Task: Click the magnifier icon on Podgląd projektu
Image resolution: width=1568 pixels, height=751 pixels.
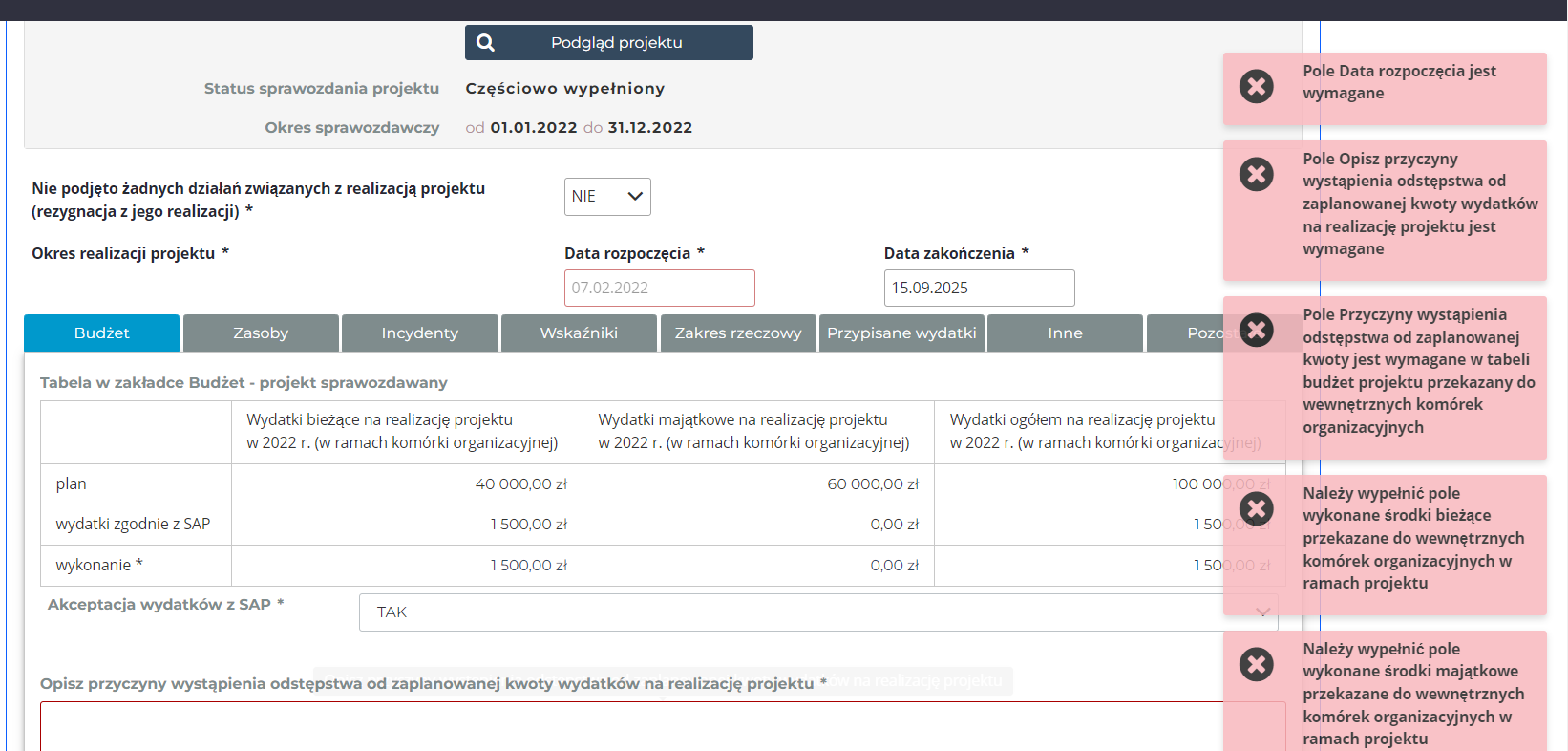Action: click(485, 43)
